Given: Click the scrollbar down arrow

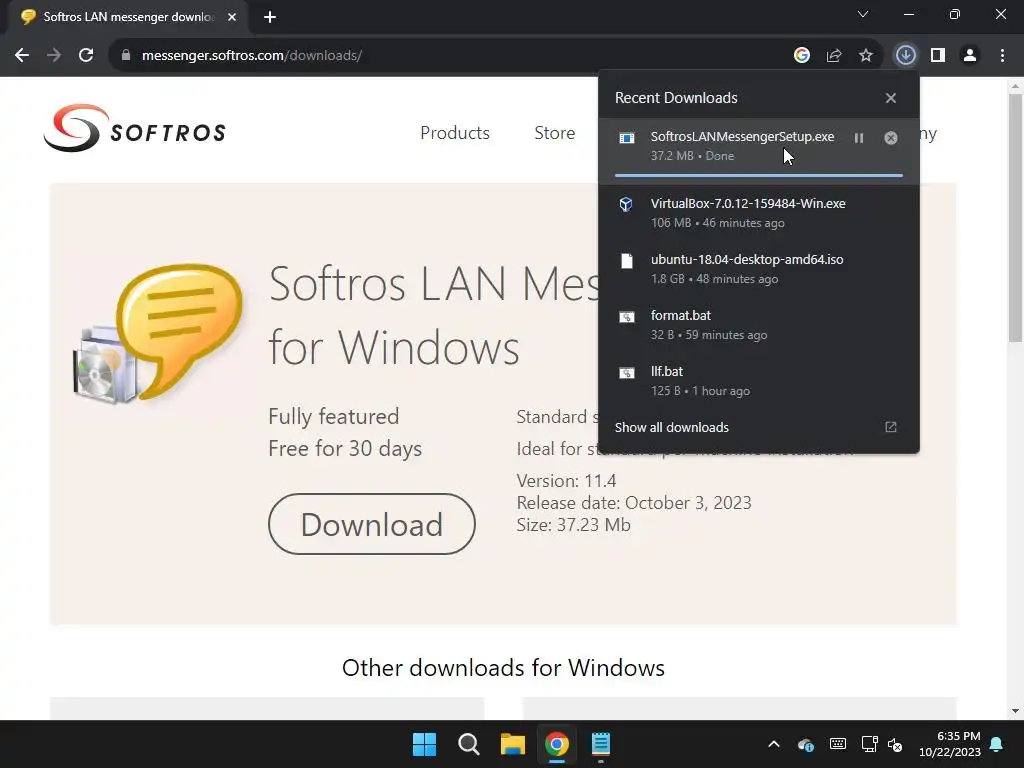Looking at the screenshot, I should point(1015,711).
